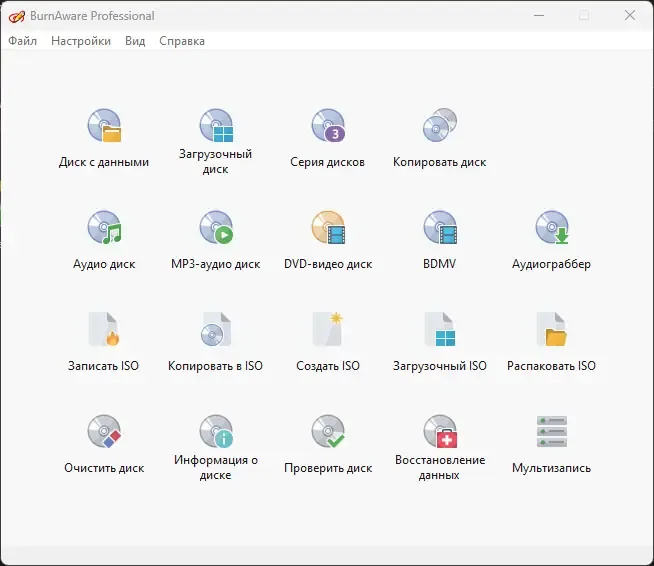Image resolution: width=654 pixels, height=566 pixels.
Task: Launch the Мультизапись drives icon
Action: tap(551, 431)
